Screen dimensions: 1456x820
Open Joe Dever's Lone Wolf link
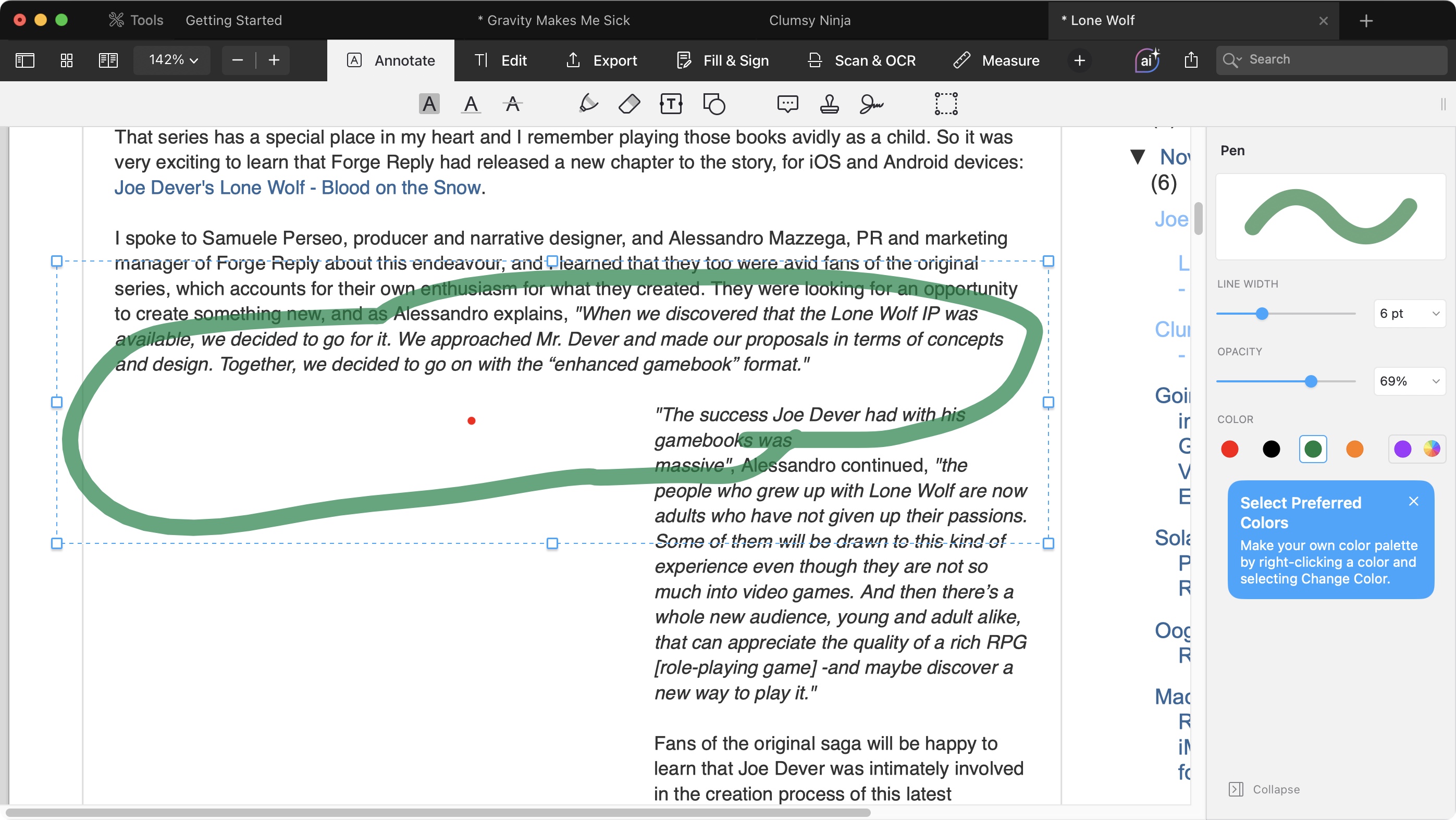[x=298, y=188]
